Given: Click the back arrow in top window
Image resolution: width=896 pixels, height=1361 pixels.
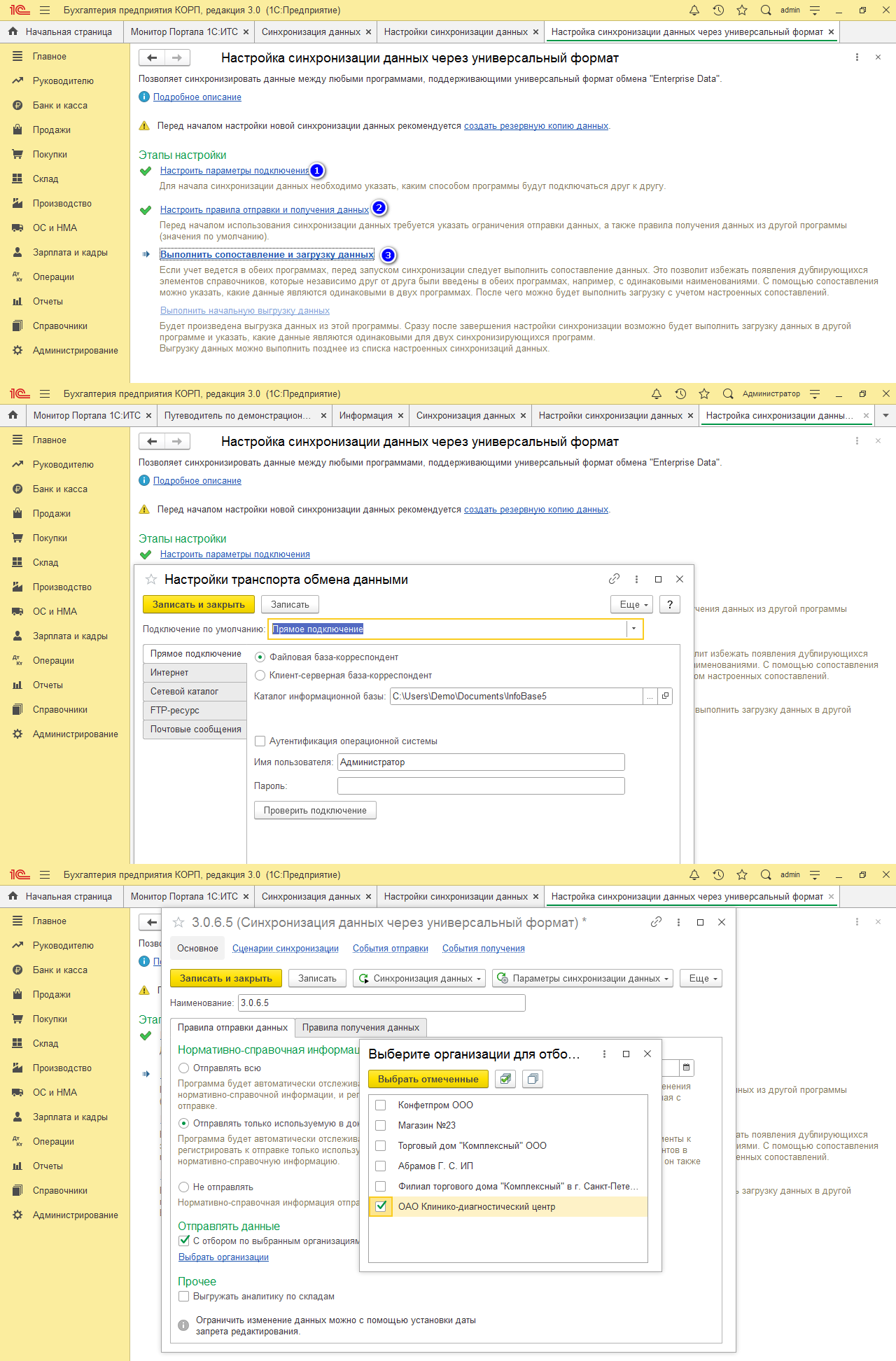Looking at the screenshot, I should [152, 58].
